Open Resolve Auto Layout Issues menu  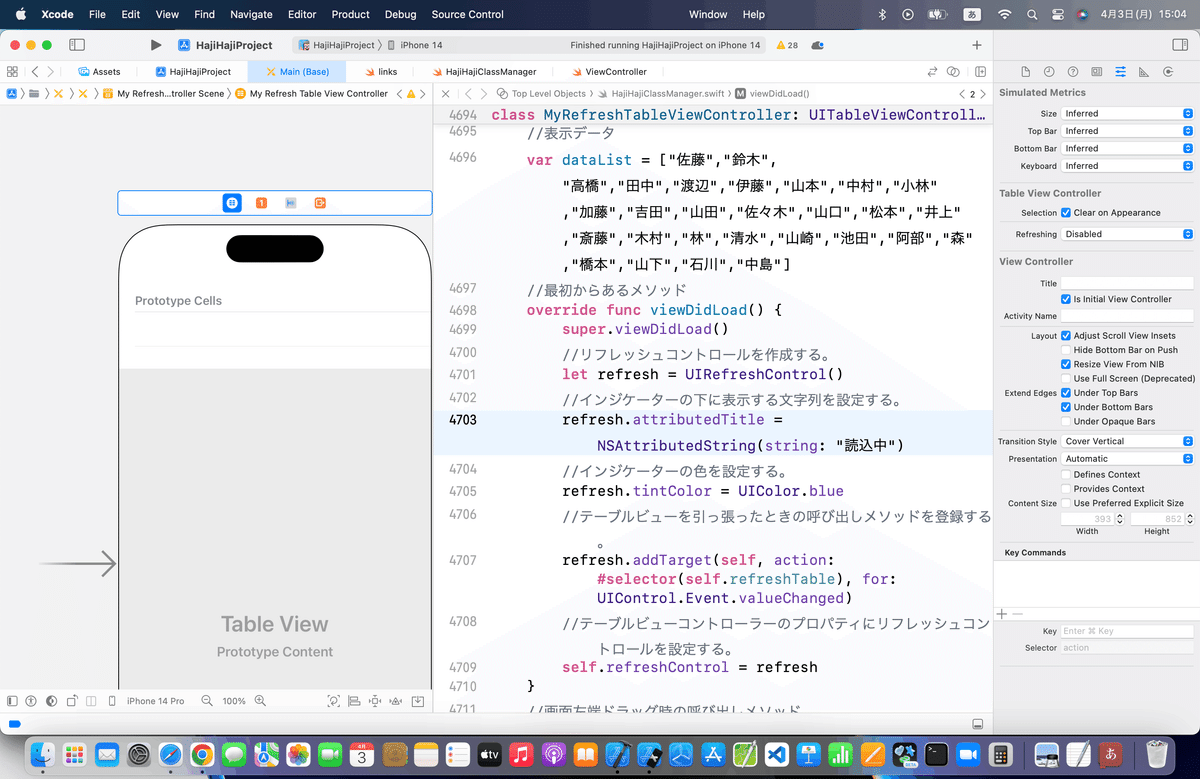[x=396, y=701]
